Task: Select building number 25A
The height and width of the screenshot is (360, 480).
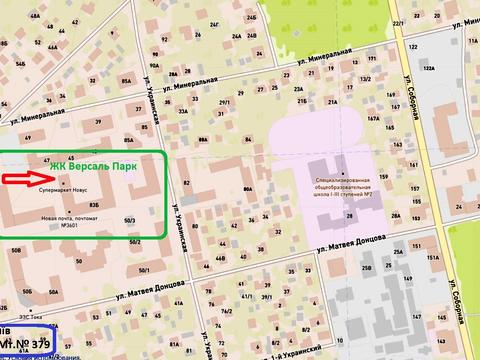Action: click(x=398, y=252)
